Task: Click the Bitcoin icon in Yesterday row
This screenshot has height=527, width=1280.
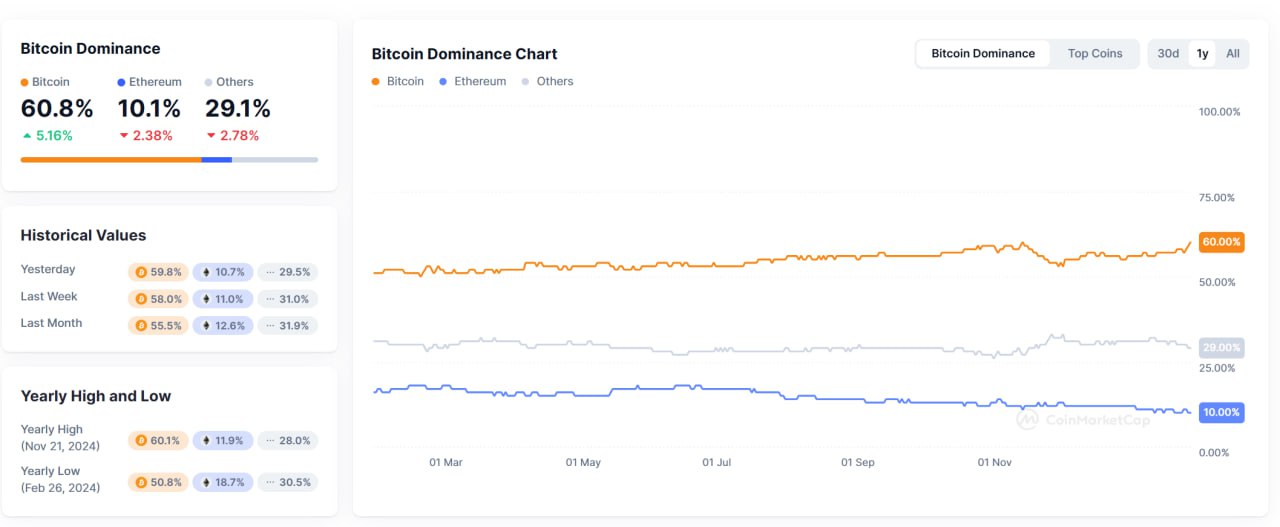Action: click(141, 272)
